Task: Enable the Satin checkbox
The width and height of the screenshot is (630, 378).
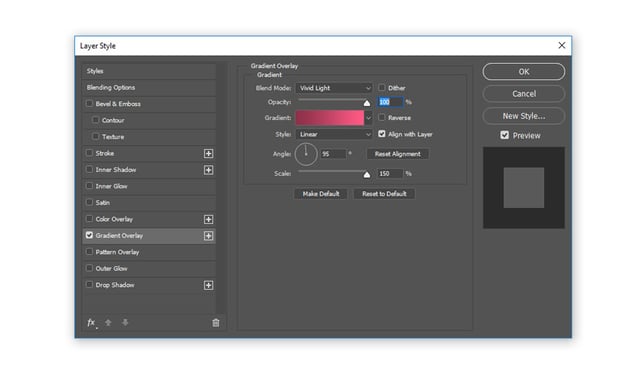Action: (89, 202)
